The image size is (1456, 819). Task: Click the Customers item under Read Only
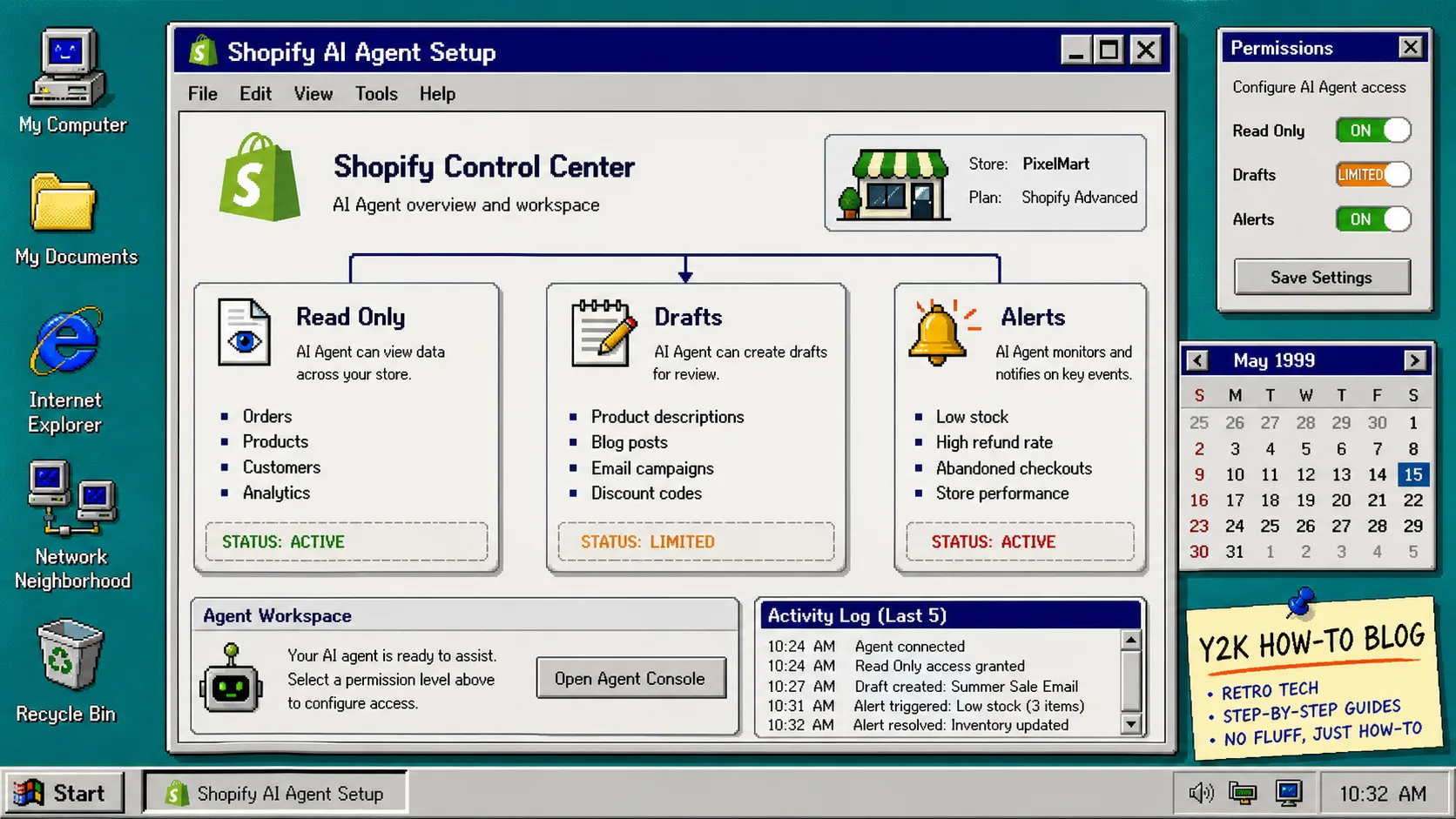click(x=281, y=467)
